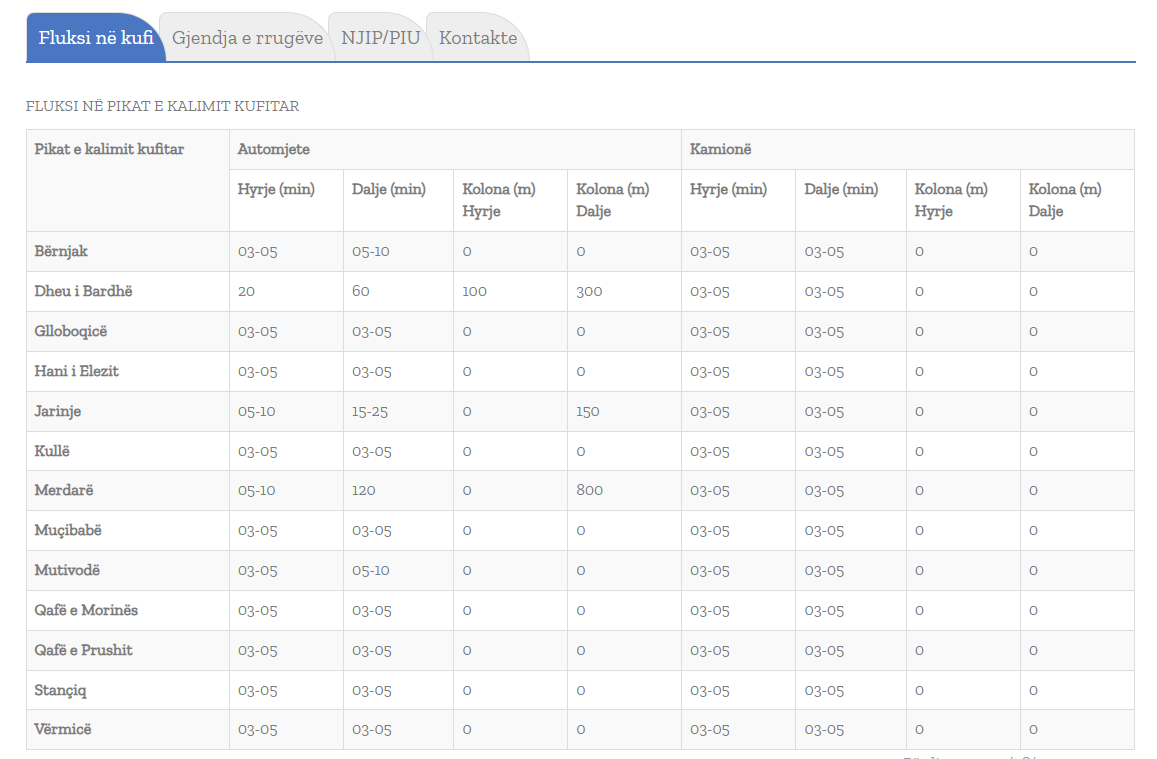
Task: Click the 120 exit time for Merdarë
Action: click(364, 491)
